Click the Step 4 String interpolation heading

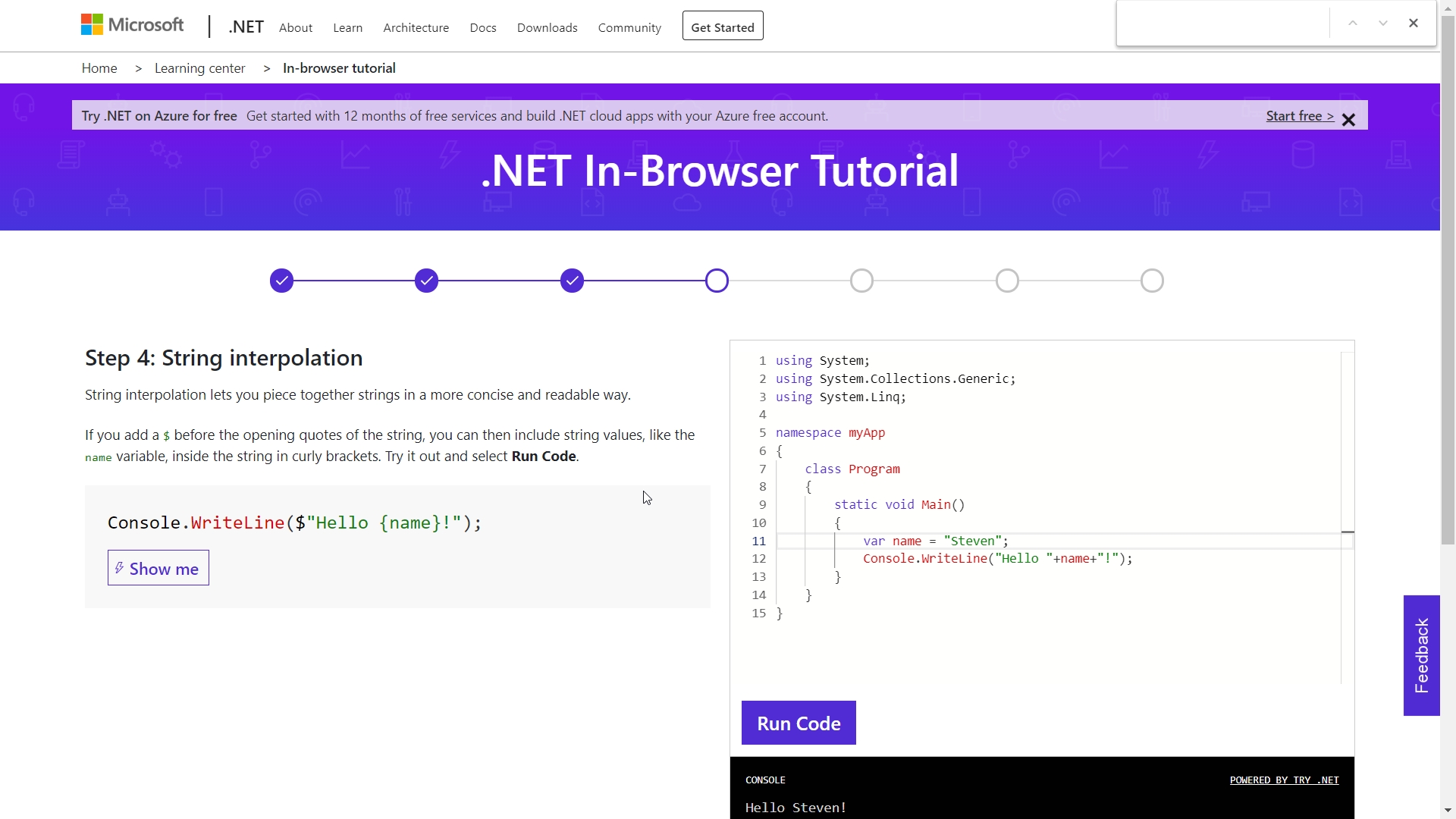coord(224,358)
